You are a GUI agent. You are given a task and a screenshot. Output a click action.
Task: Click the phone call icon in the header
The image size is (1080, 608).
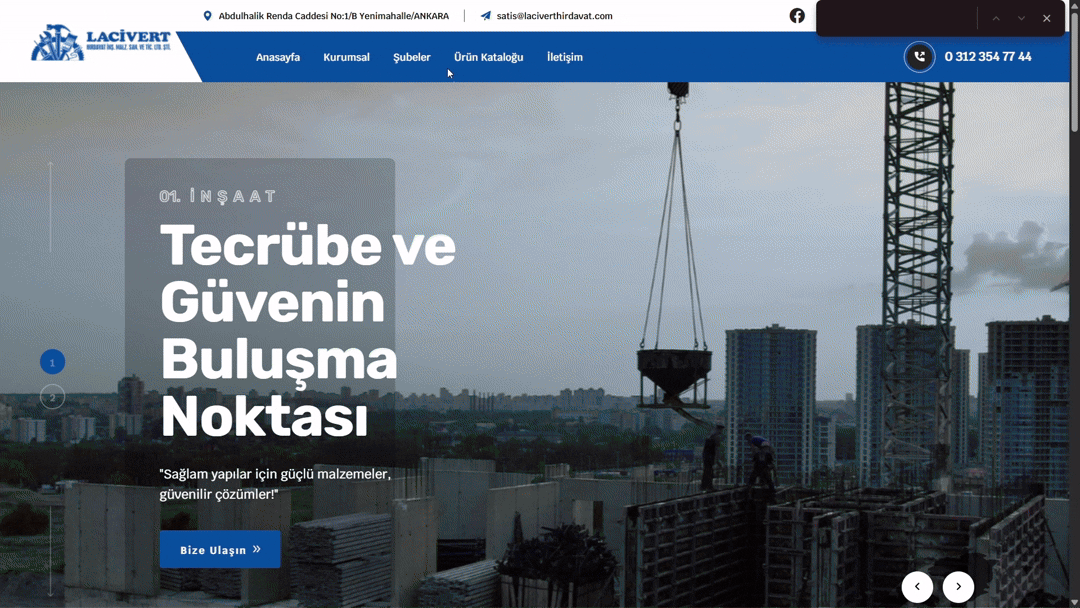tap(919, 57)
